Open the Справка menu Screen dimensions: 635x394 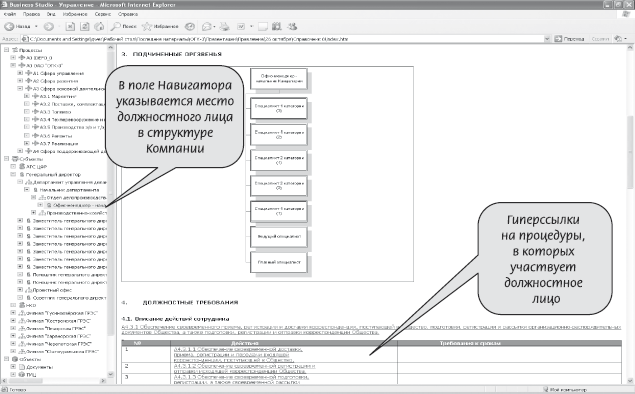(128, 14)
